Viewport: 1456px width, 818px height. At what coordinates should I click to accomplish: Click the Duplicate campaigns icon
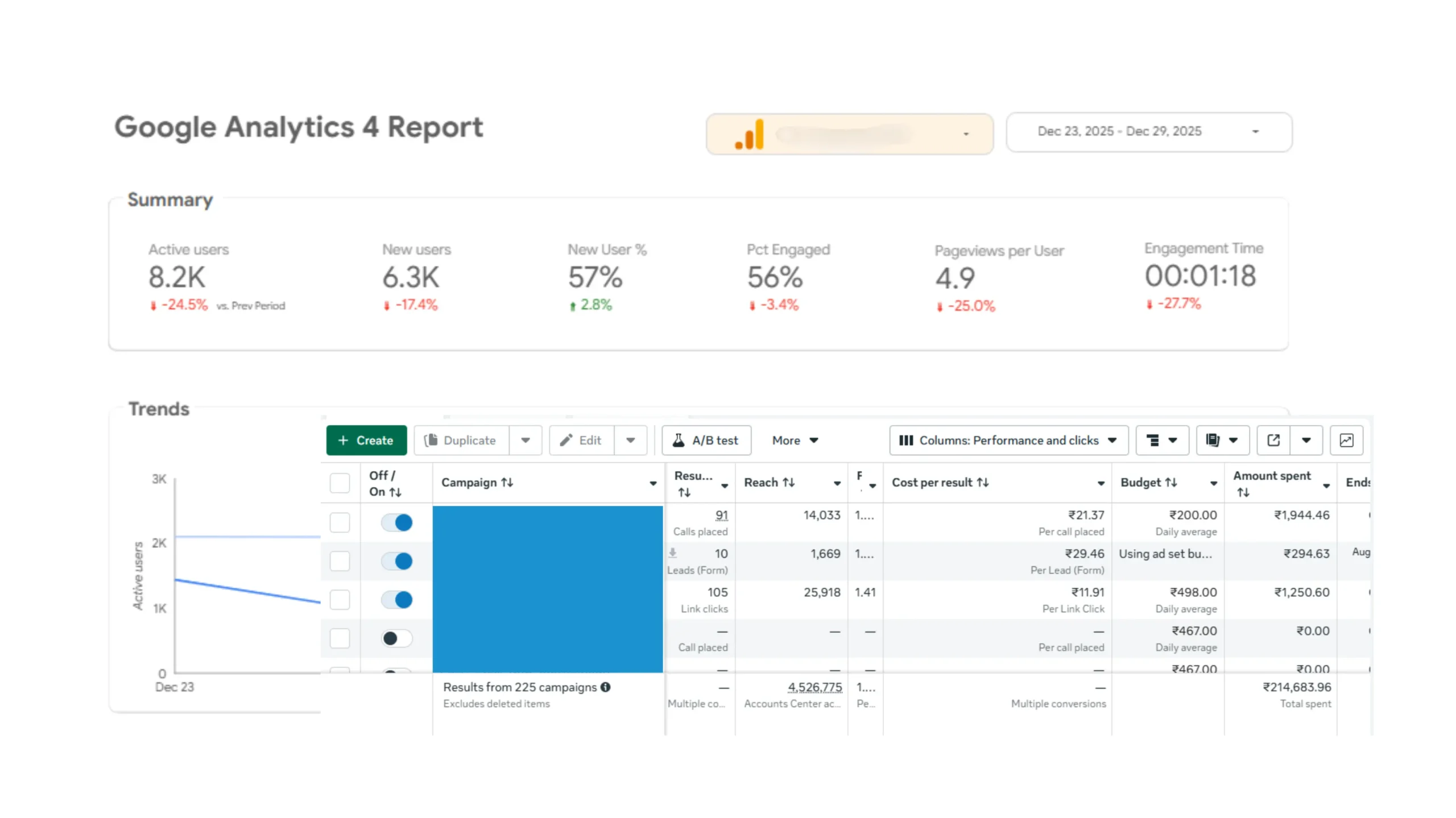[x=432, y=440]
